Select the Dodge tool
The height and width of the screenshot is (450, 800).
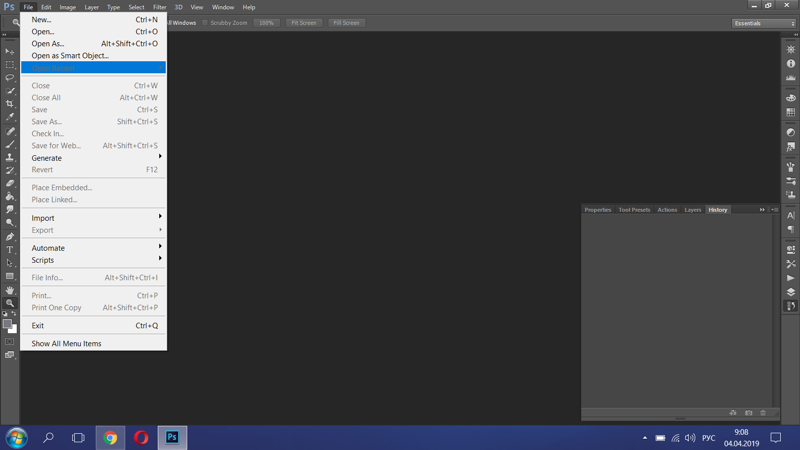10,222
